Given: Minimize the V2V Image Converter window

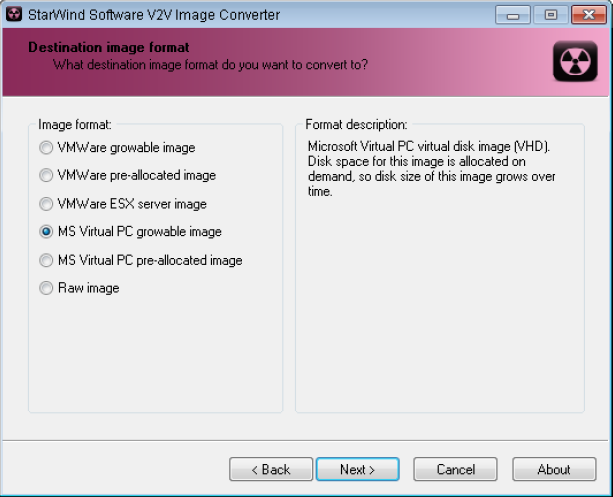Looking at the screenshot, I should 514,15.
